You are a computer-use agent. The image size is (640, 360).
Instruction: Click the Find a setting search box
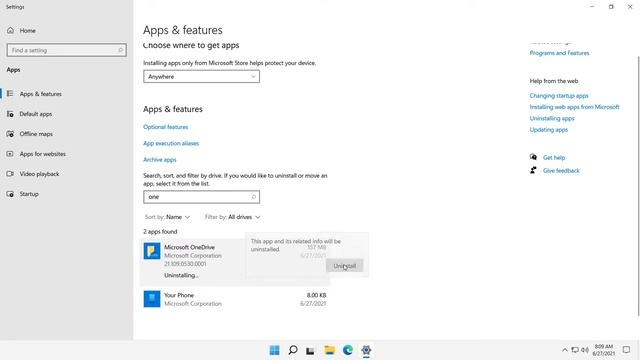click(x=67, y=50)
